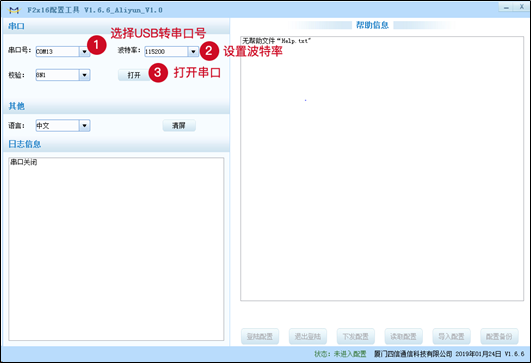531x363 pixels.
Task: Click the 波特率 label
Action: tap(129, 50)
